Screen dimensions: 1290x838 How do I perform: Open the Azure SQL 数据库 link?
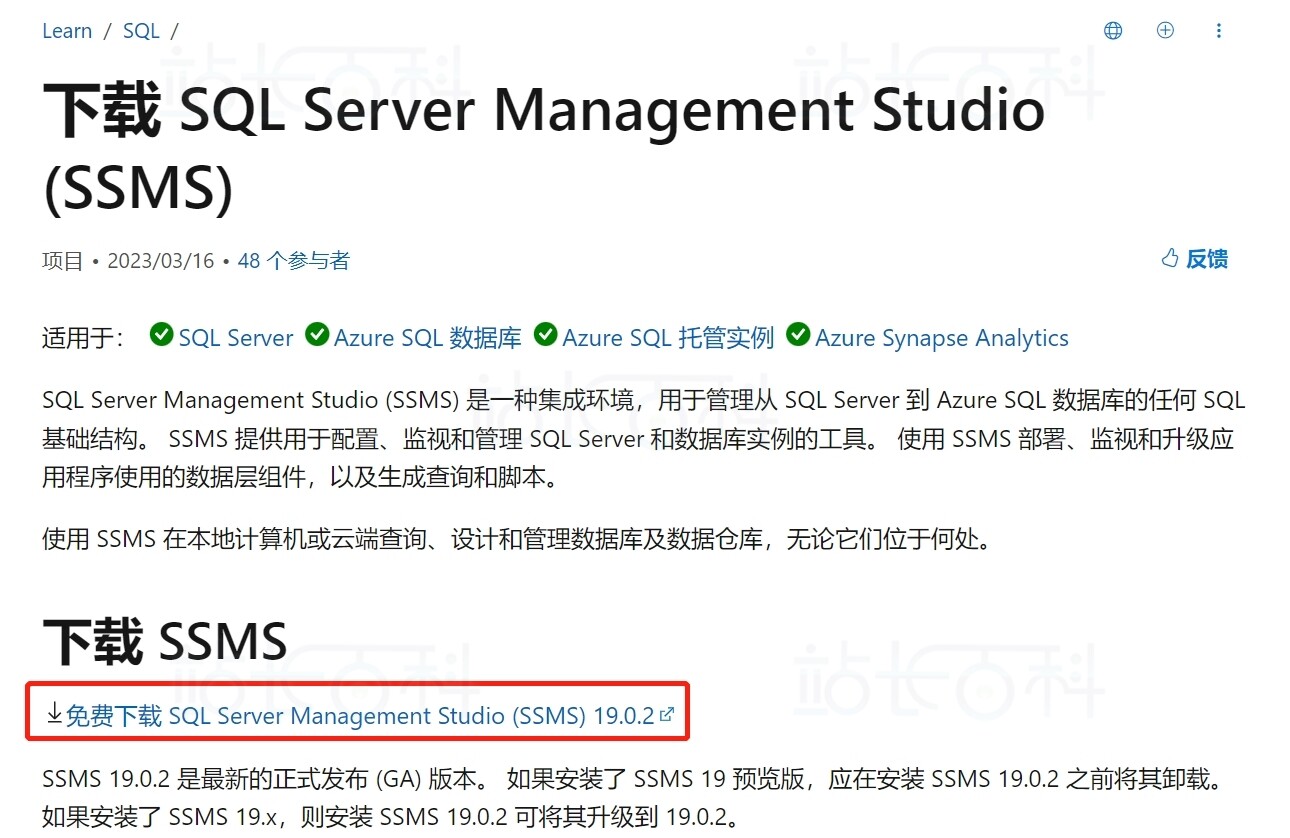click(x=428, y=338)
